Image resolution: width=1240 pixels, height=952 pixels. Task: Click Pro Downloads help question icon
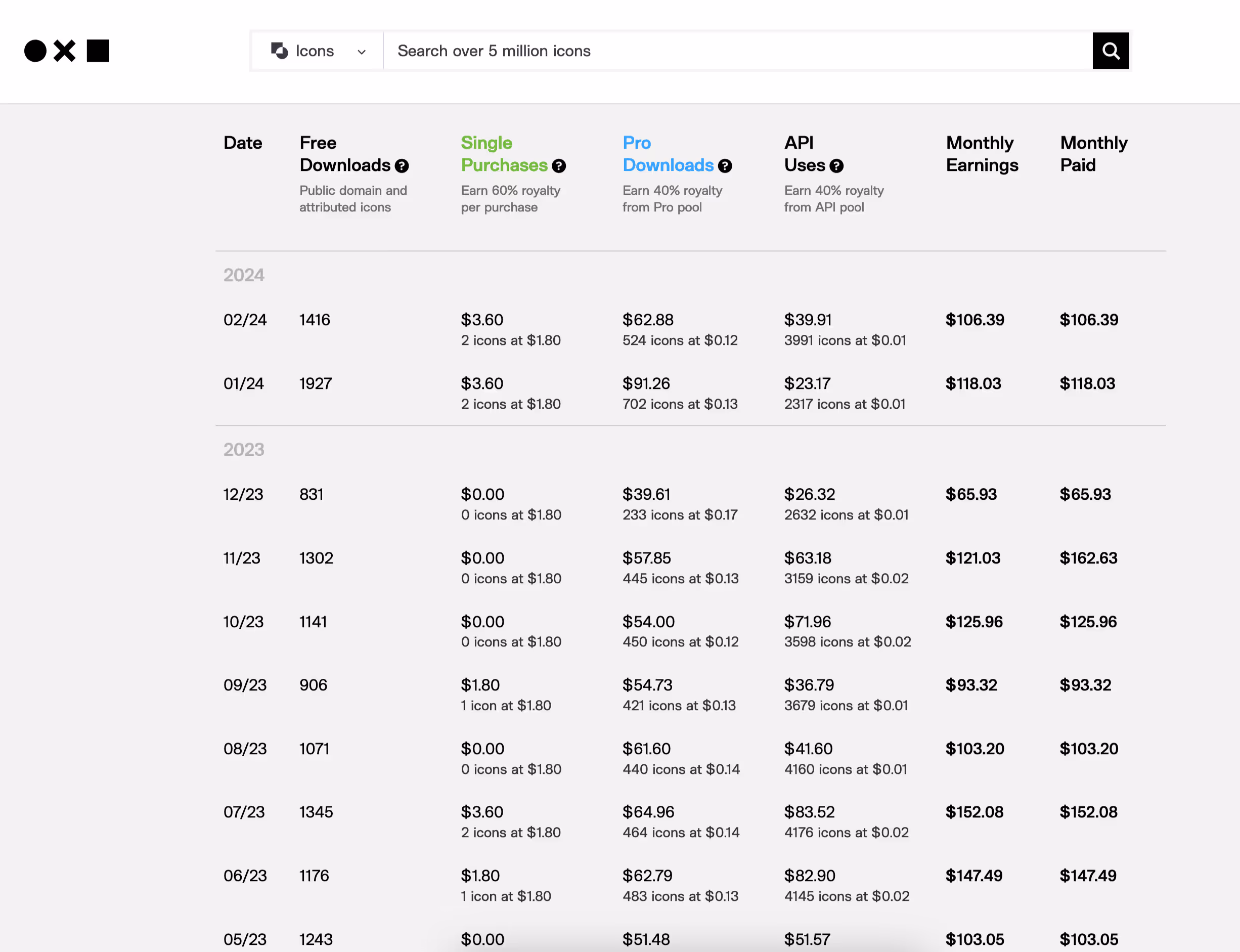[725, 166]
